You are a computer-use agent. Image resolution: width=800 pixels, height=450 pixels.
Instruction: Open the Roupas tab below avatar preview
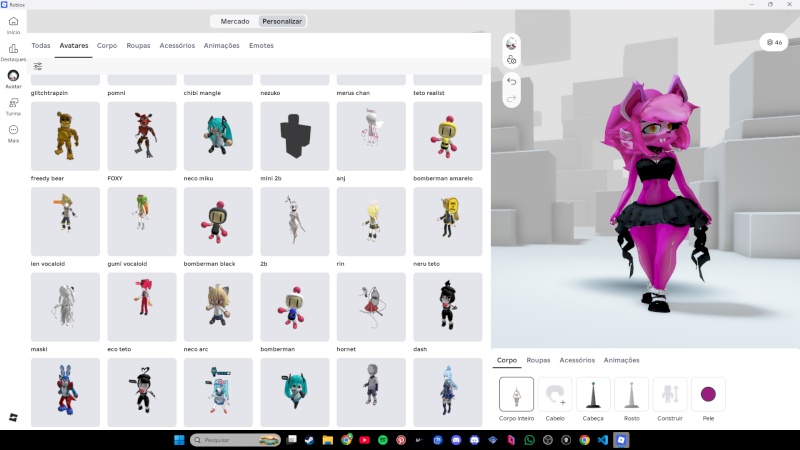point(538,360)
